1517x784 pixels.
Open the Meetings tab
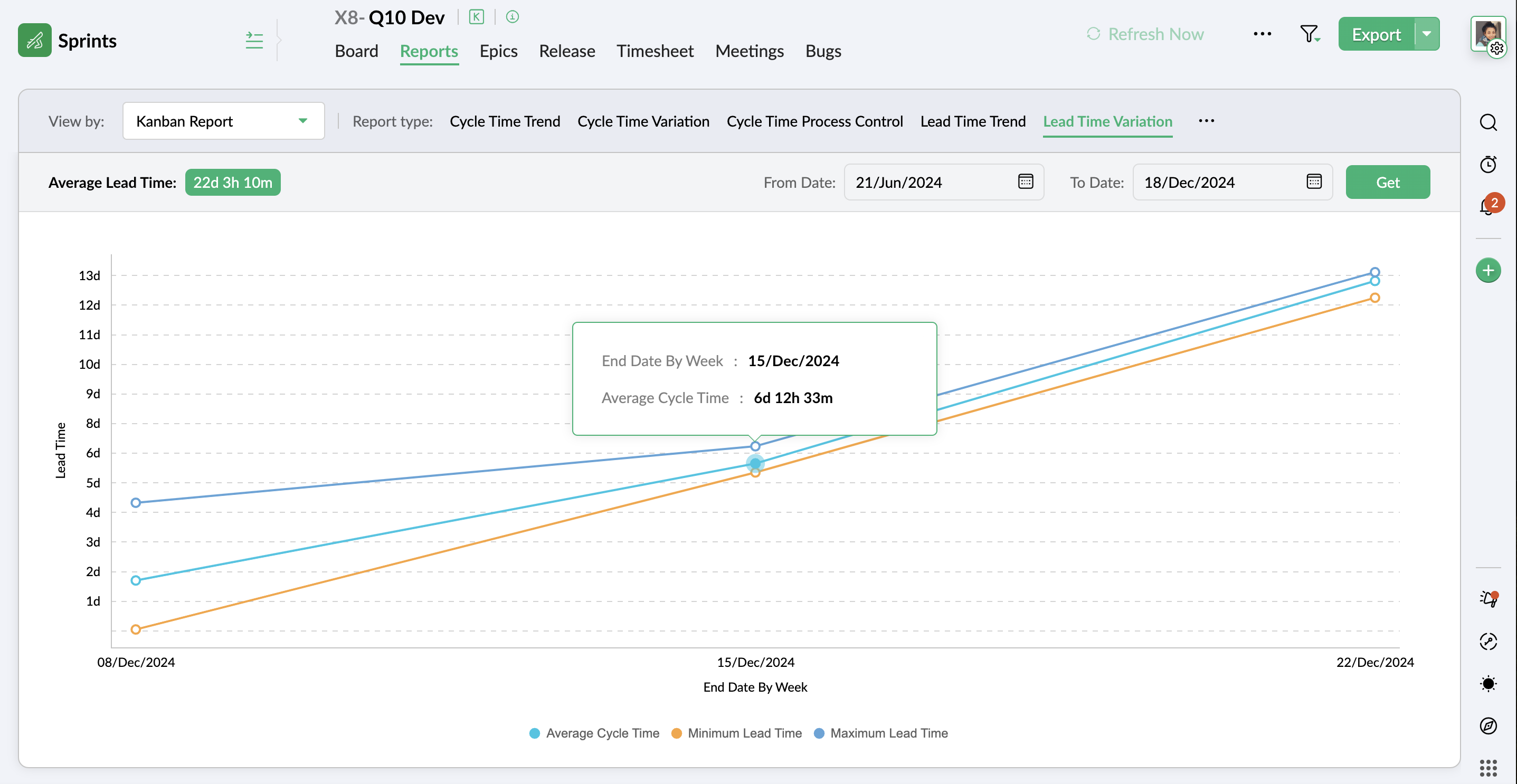tap(749, 51)
